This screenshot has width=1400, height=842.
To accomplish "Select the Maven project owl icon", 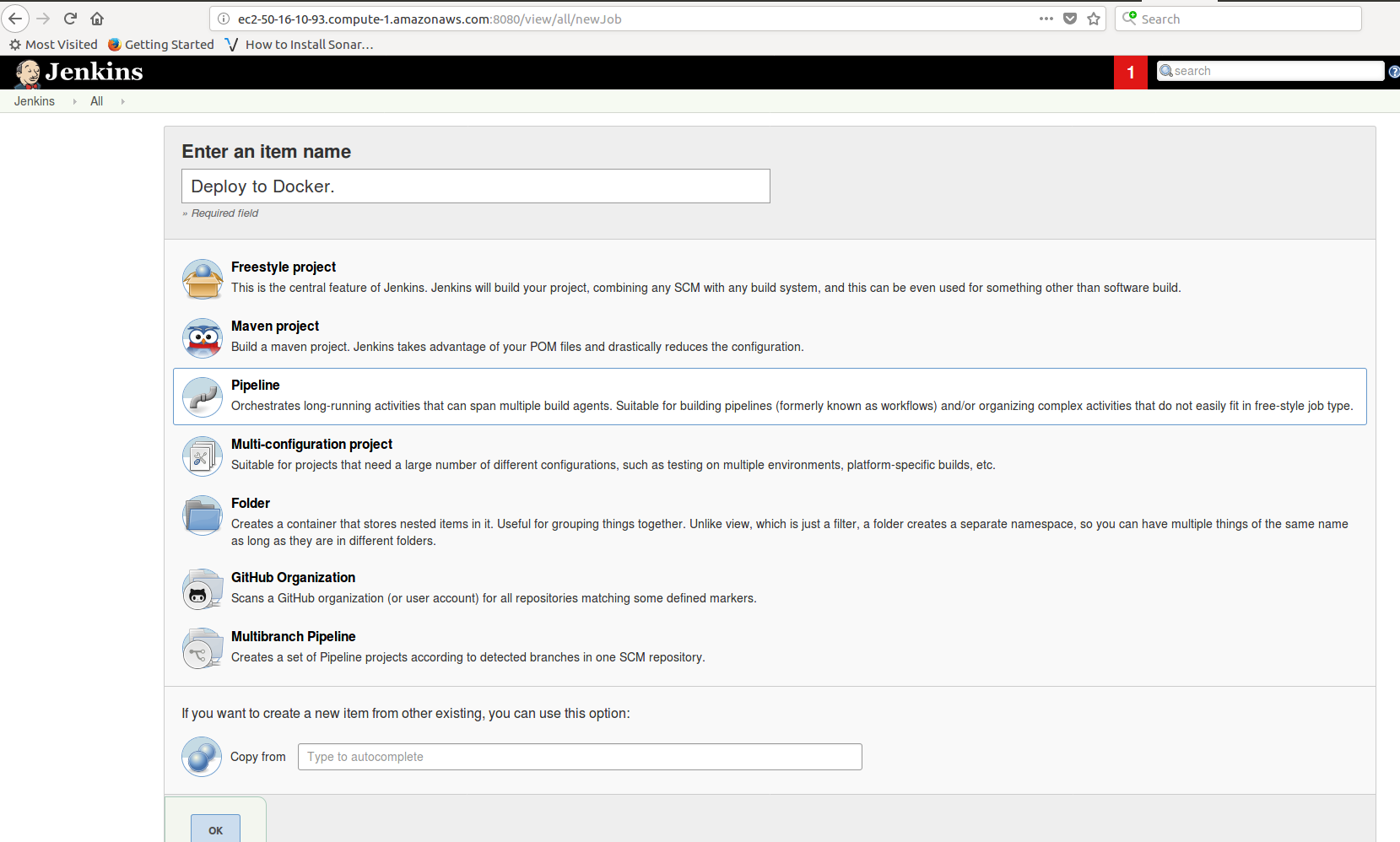I will [x=203, y=338].
